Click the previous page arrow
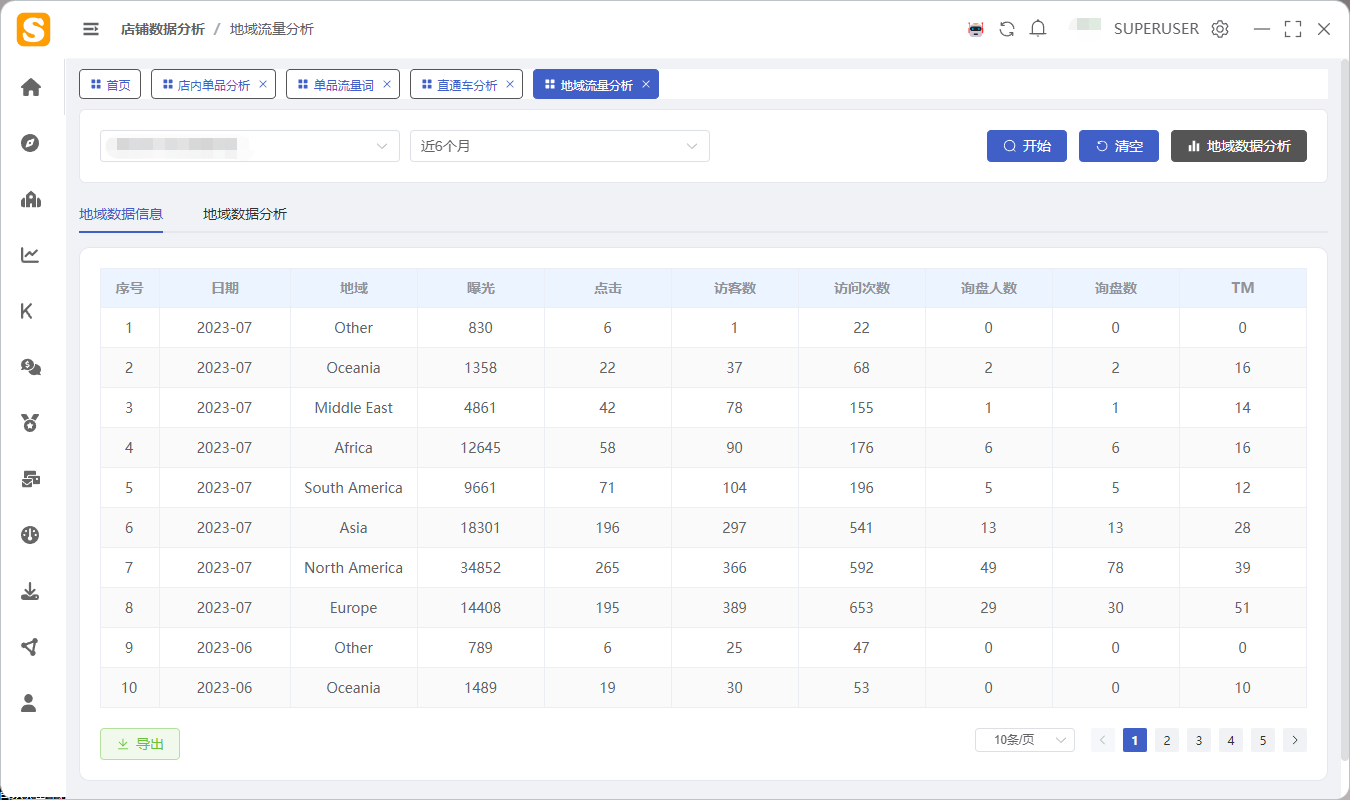Image resolution: width=1350 pixels, height=800 pixels. click(1103, 740)
